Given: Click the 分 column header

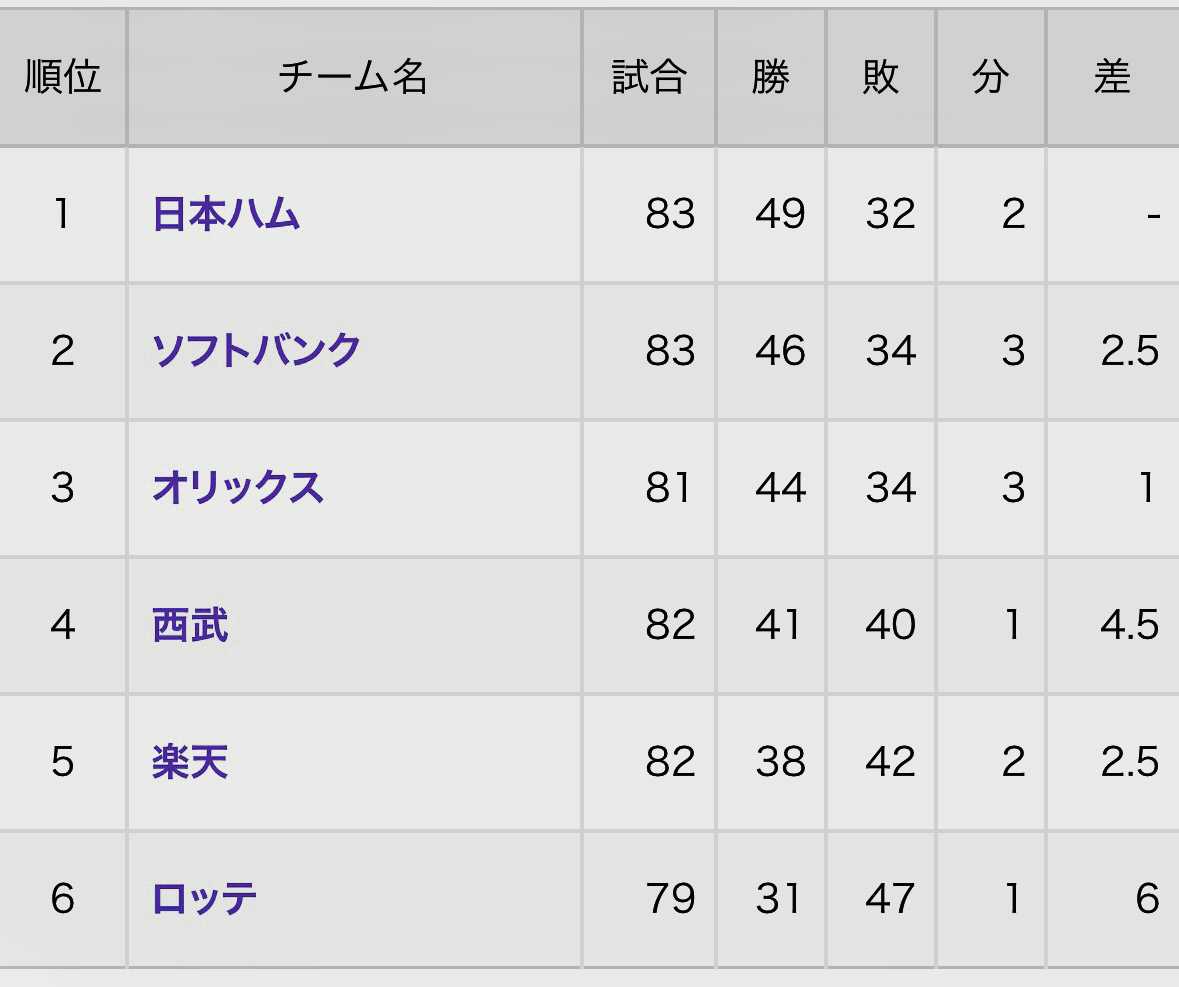Looking at the screenshot, I should pyautogui.click(x=990, y=77).
